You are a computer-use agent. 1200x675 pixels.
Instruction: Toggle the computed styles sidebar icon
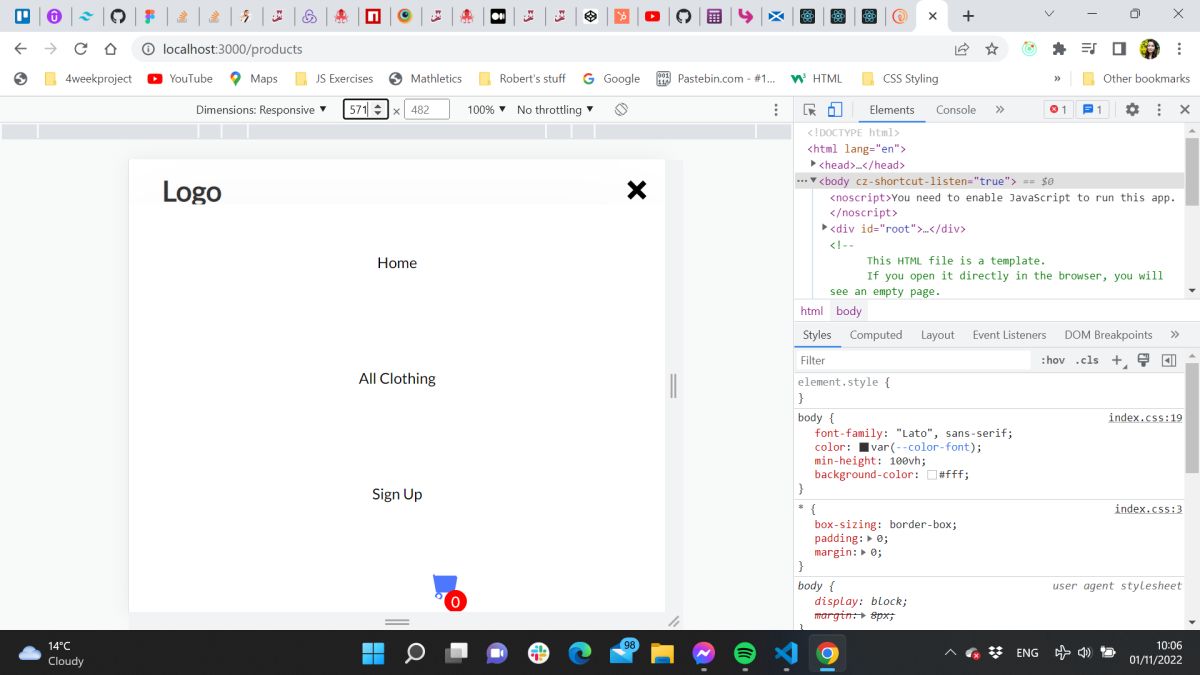click(x=1168, y=360)
